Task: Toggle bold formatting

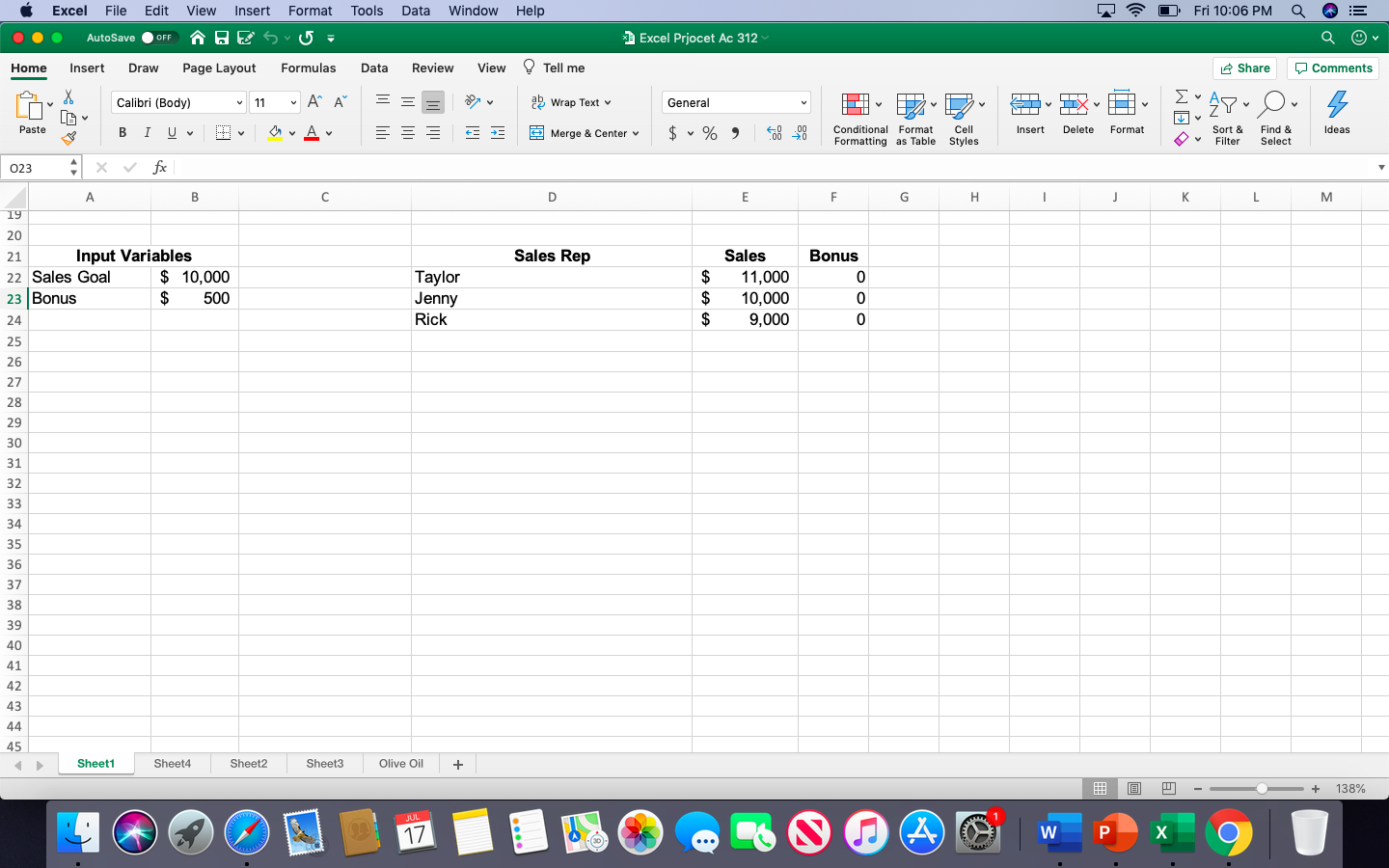Action: 123,132
